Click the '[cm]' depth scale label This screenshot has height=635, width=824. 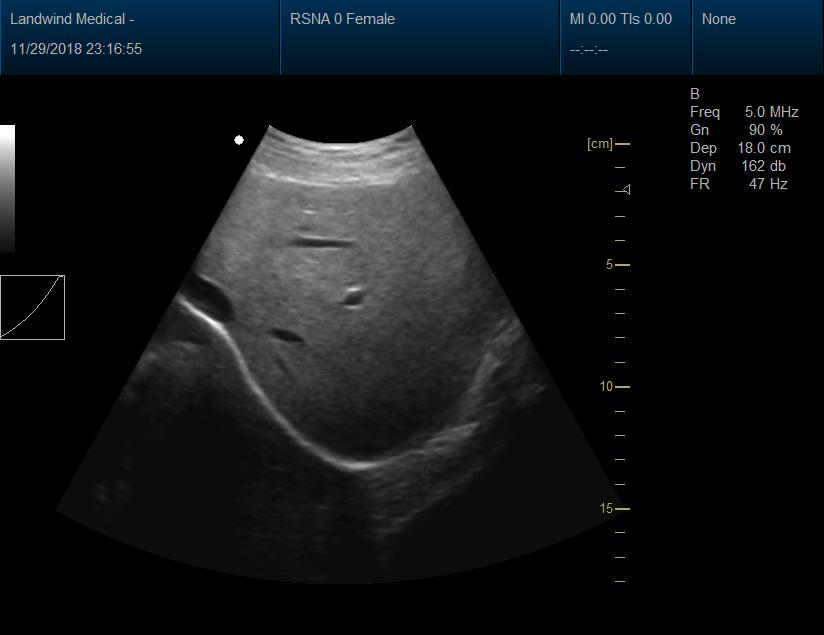600,144
